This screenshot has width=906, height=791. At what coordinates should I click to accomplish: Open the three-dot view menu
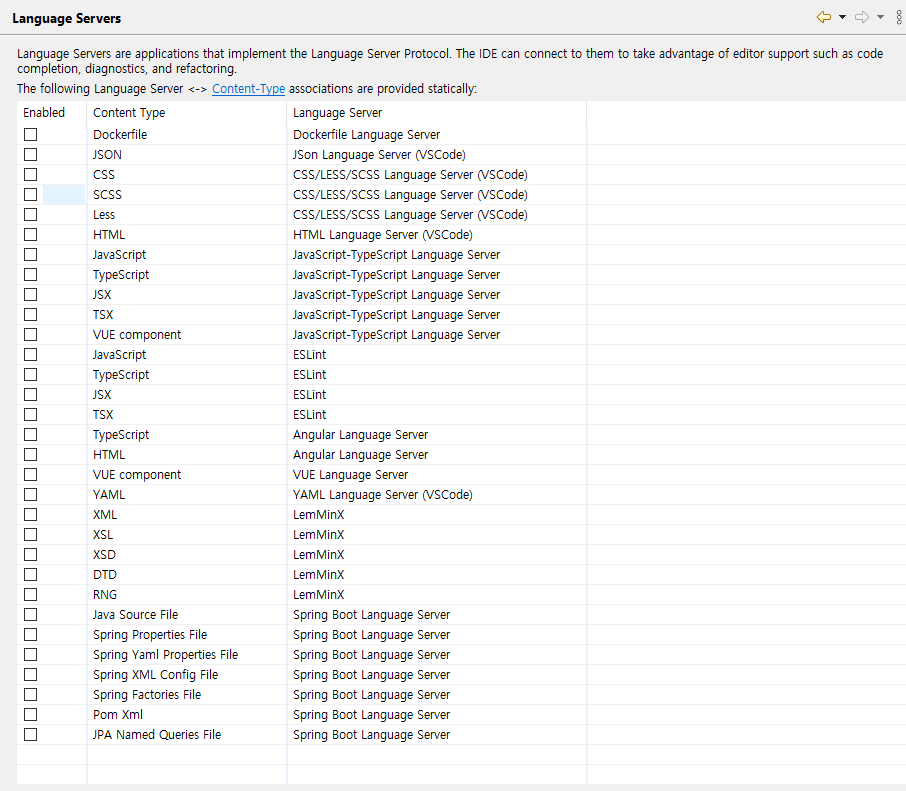[x=899, y=17]
